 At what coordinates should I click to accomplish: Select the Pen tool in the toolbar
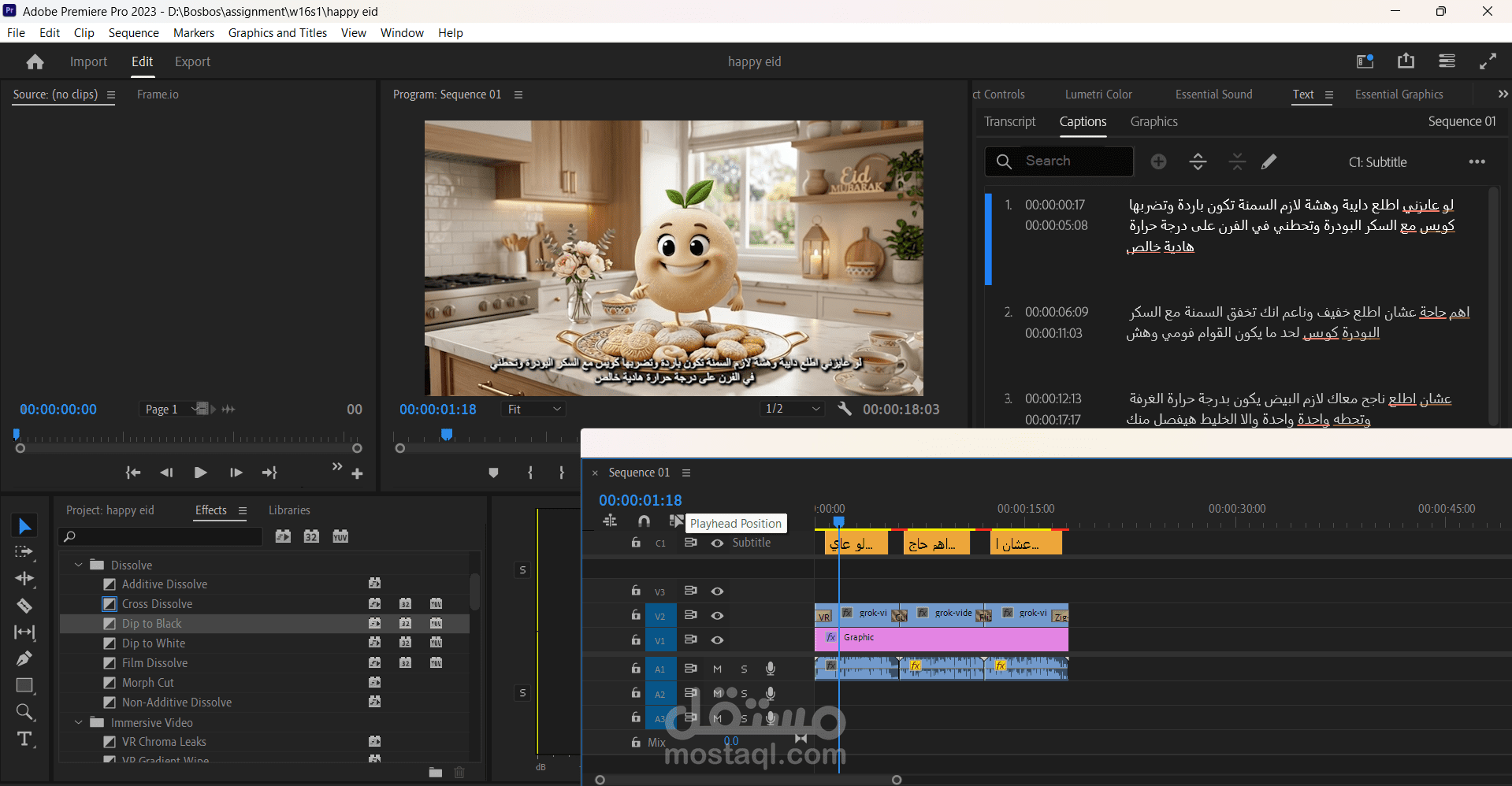point(24,658)
